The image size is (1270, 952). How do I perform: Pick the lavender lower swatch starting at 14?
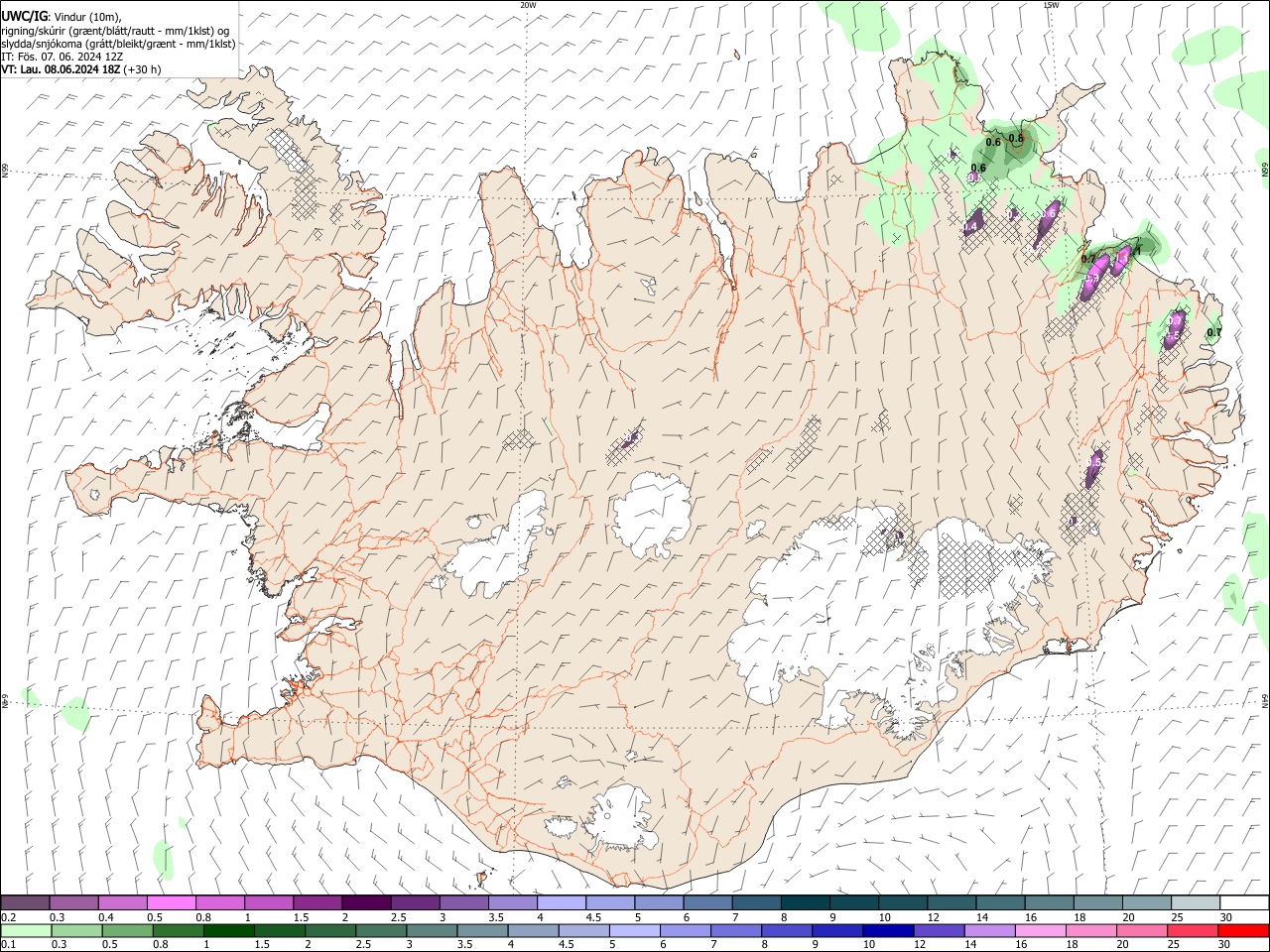(989, 930)
